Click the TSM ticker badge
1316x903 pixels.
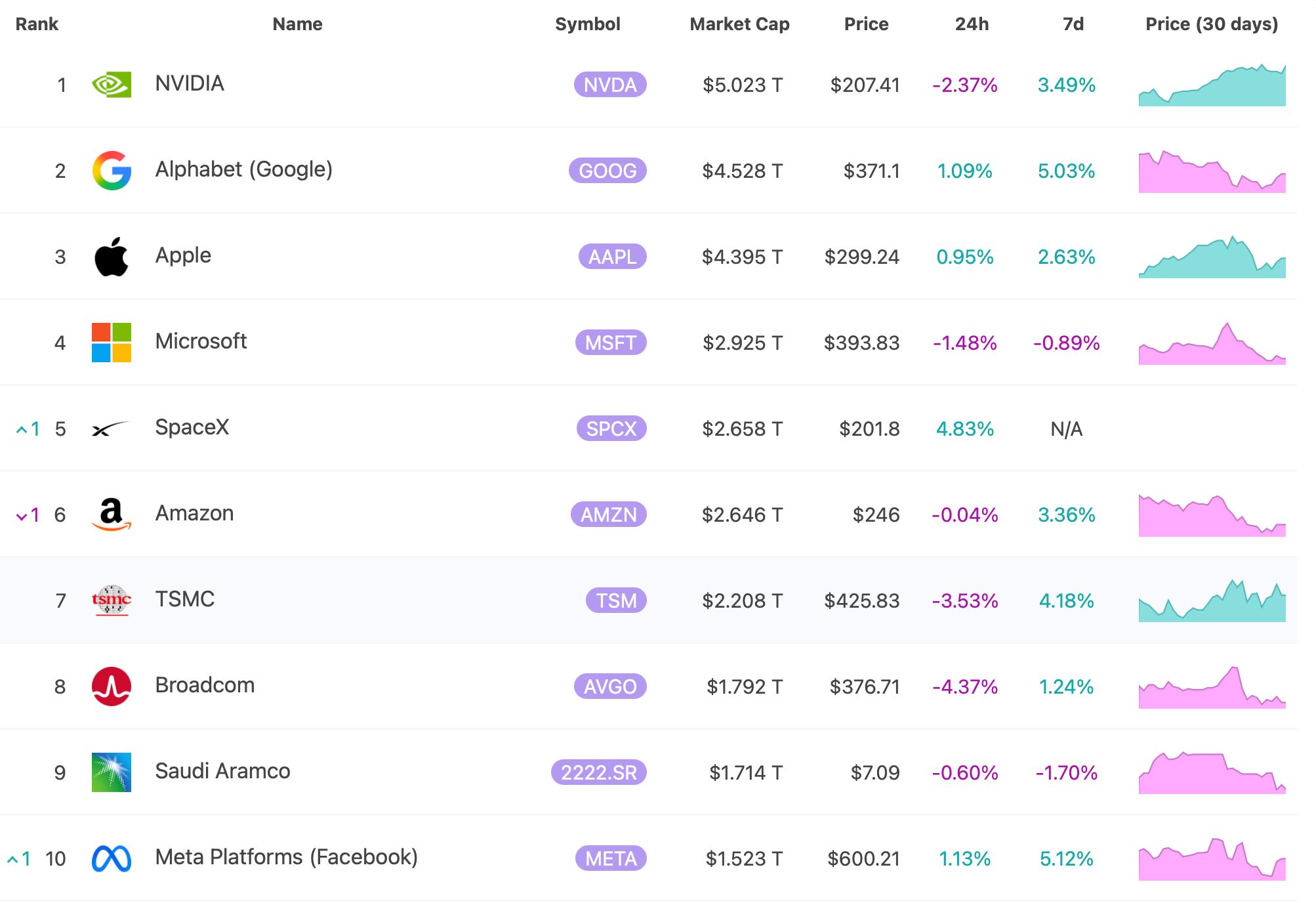click(616, 600)
